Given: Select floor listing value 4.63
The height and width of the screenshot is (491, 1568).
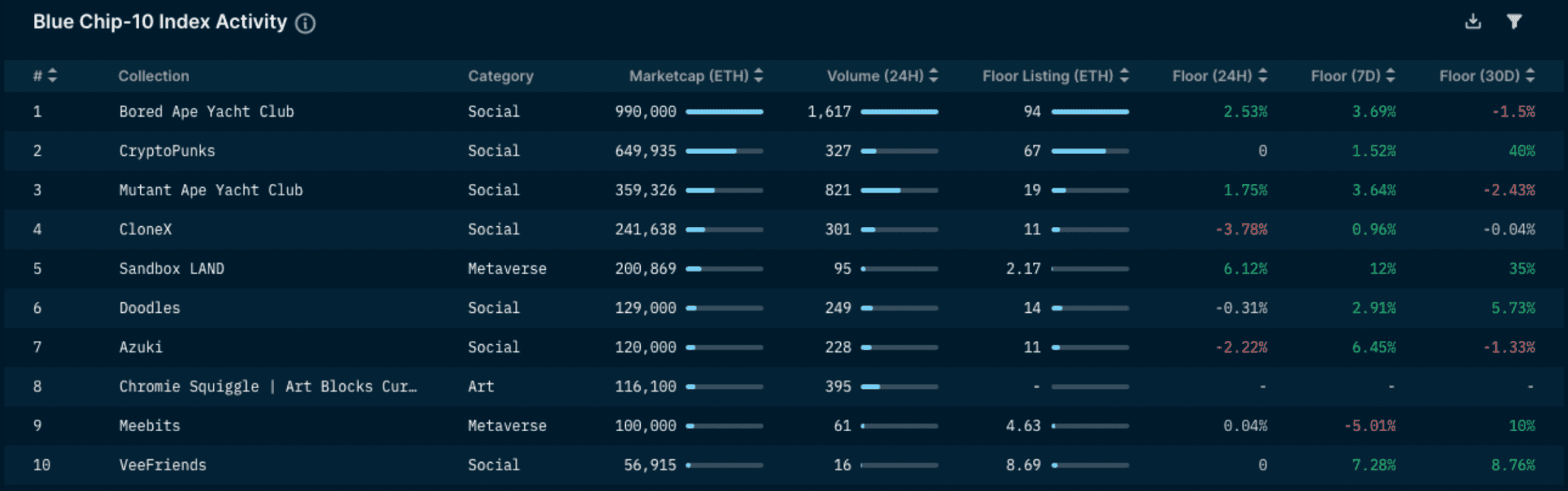Looking at the screenshot, I should coord(1023,426).
